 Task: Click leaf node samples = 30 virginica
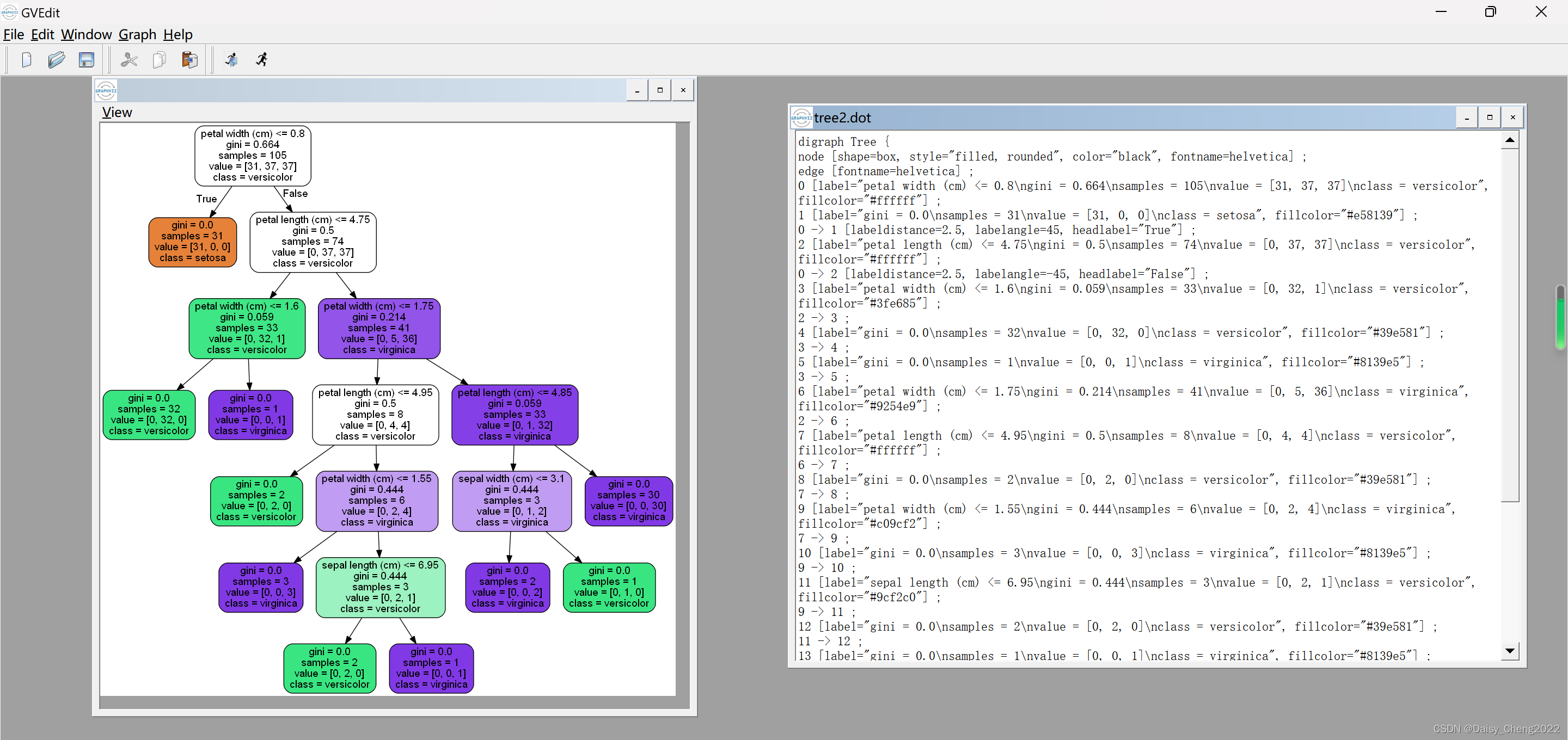click(629, 501)
